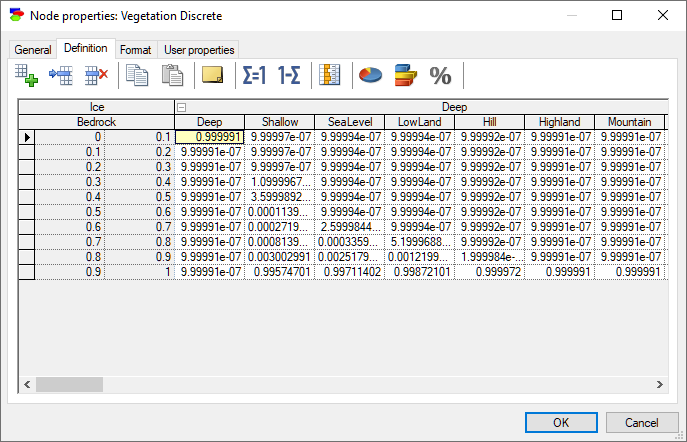
Task: Select the cell starting with 0.0008139
Action: pos(280,242)
